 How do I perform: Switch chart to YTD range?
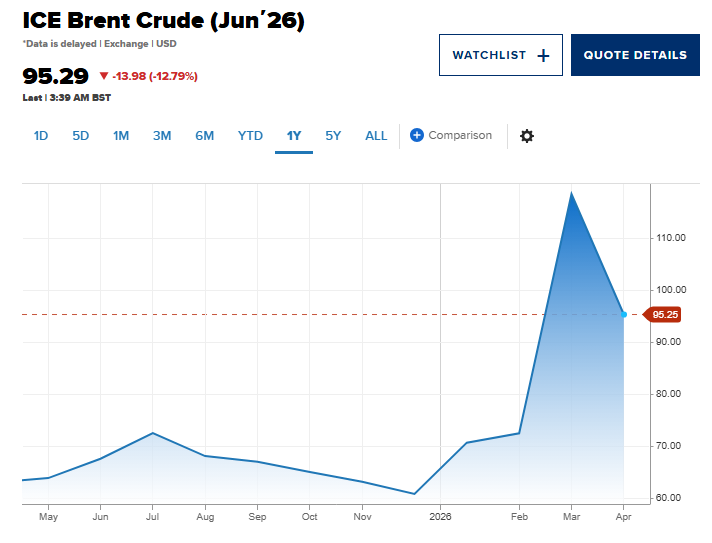250,136
